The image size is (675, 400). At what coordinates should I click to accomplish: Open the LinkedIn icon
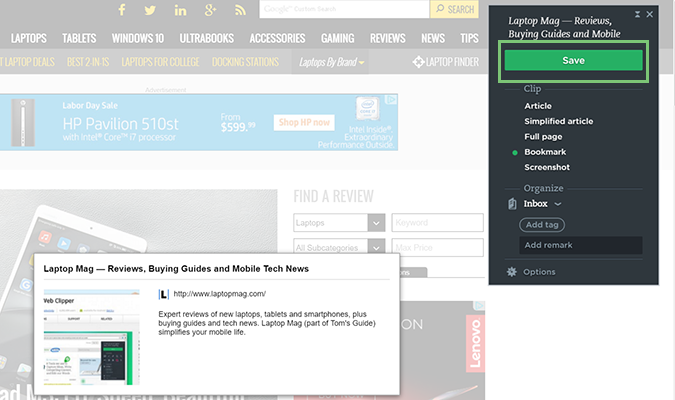(x=180, y=10)
